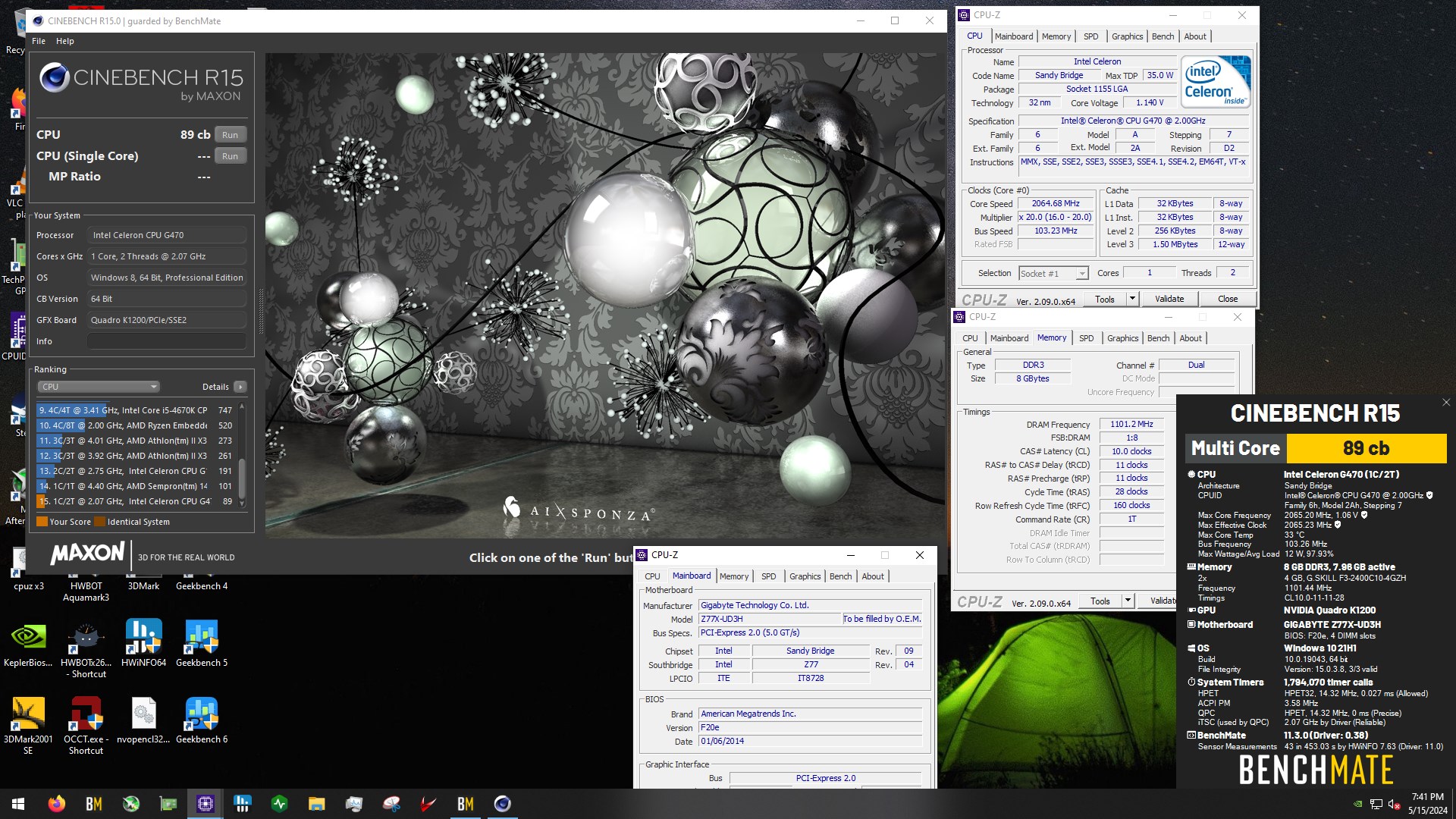Open Geekbench 5 desktop icon
The width and height of the screenshot is (1456, 819).
click(x=202, y=643)
